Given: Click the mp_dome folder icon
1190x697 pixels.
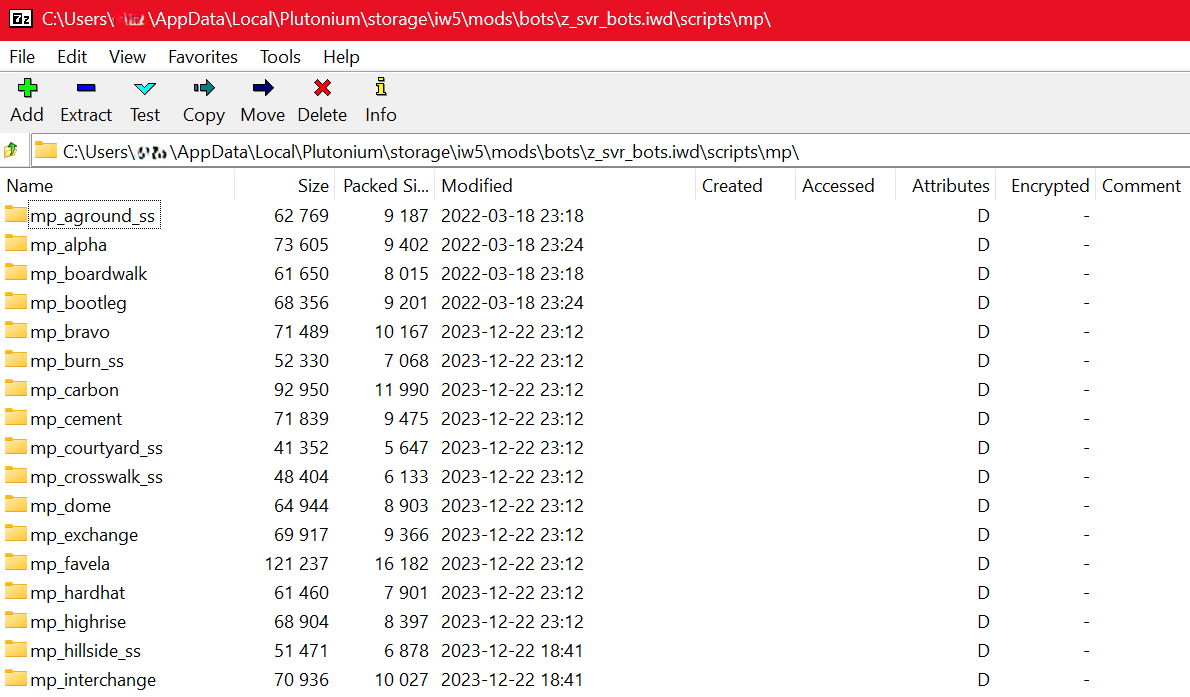Looking at the screenshot, I should pos(16,504).
